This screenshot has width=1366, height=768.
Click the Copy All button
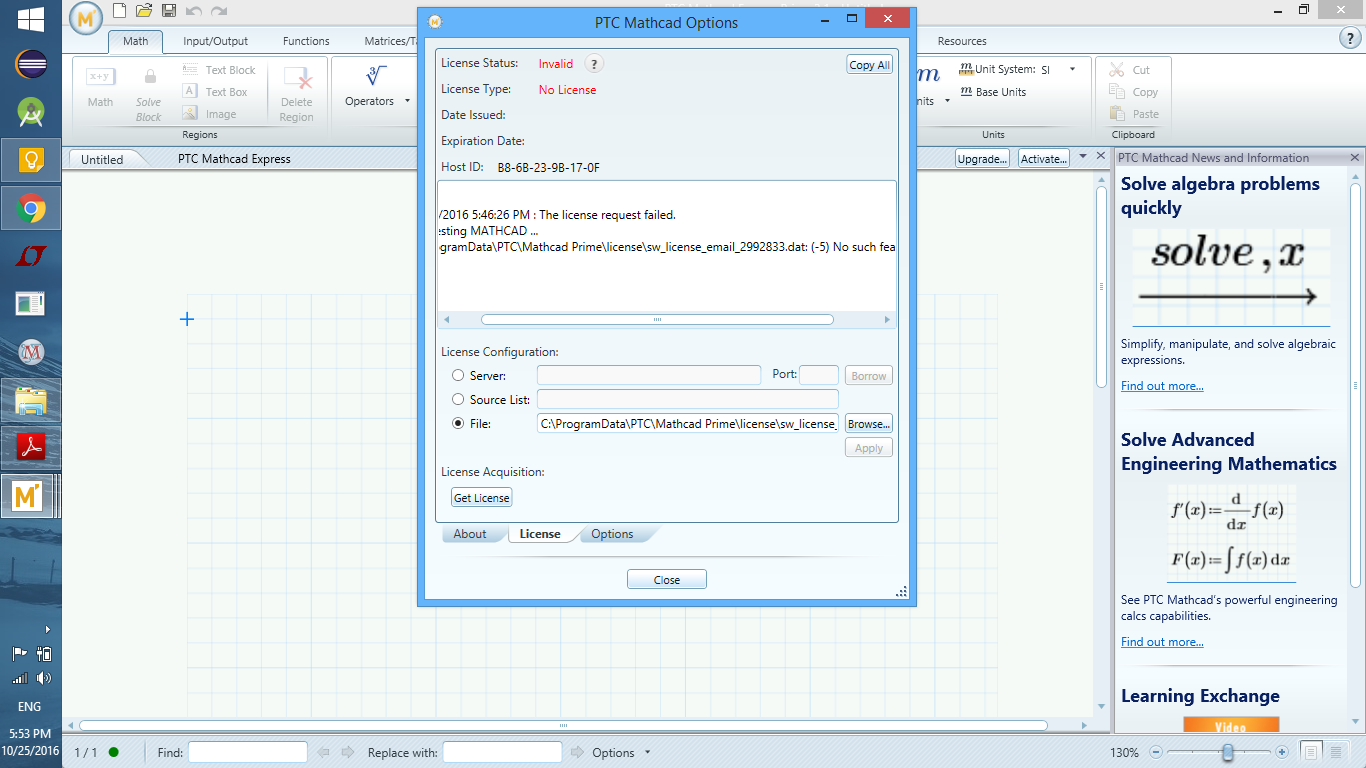pos(869,65)
